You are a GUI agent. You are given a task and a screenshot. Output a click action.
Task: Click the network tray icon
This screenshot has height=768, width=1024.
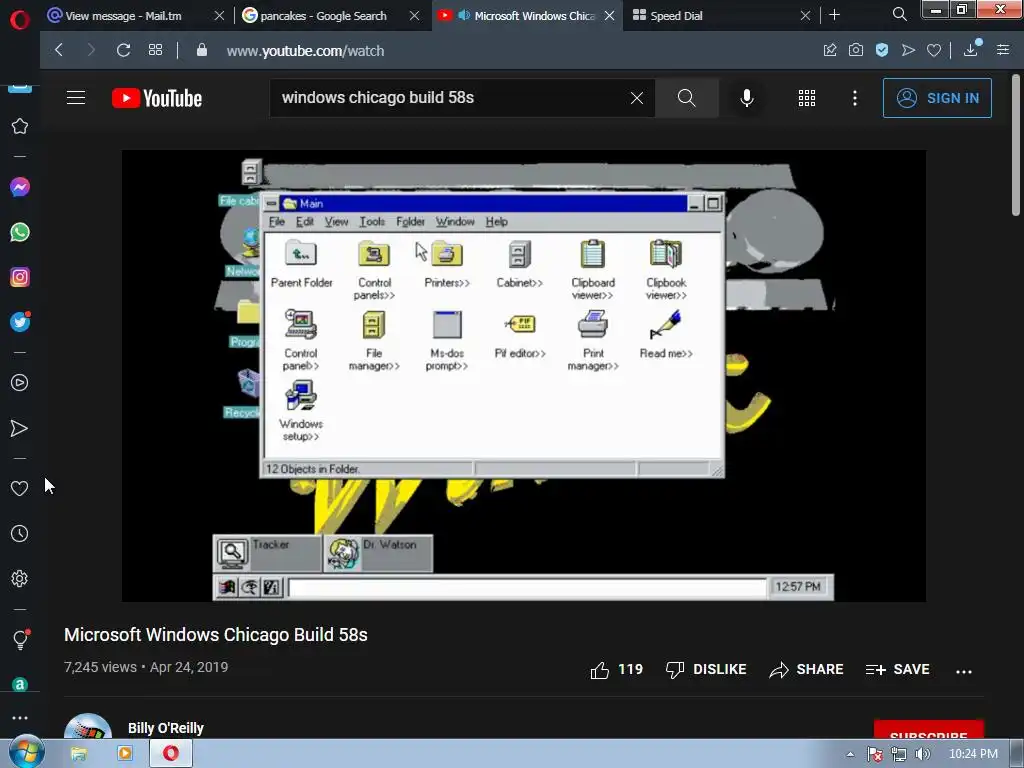point(899,755)
